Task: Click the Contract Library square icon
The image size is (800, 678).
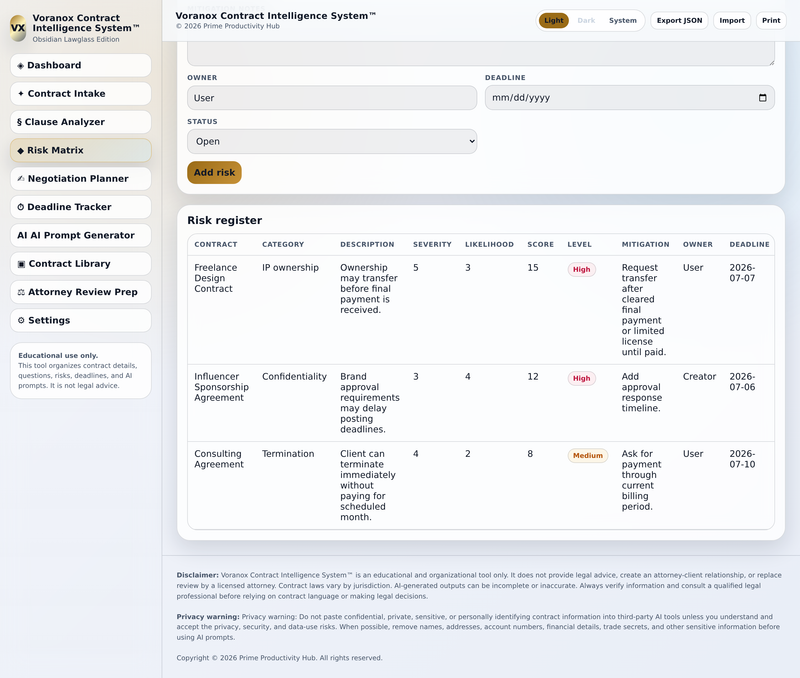Action: click(21, 264)
